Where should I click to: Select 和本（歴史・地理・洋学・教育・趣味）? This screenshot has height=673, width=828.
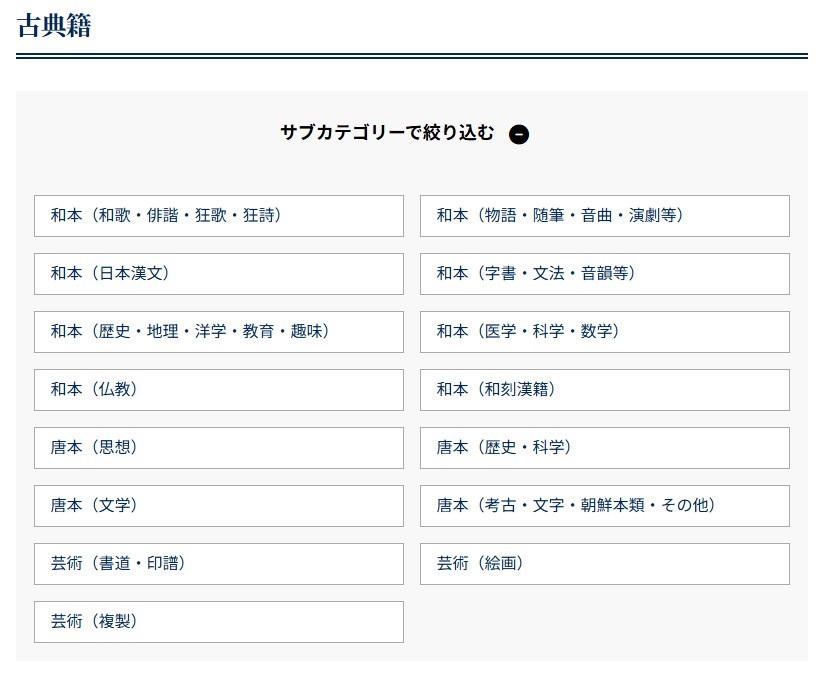(218, 332)
